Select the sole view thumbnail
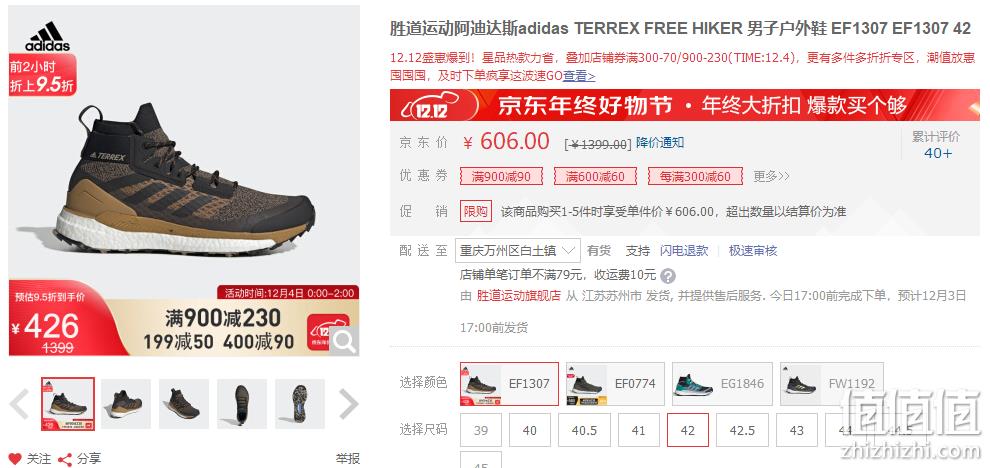This screenshot has height=468, width=990. [x=300, y=404]
